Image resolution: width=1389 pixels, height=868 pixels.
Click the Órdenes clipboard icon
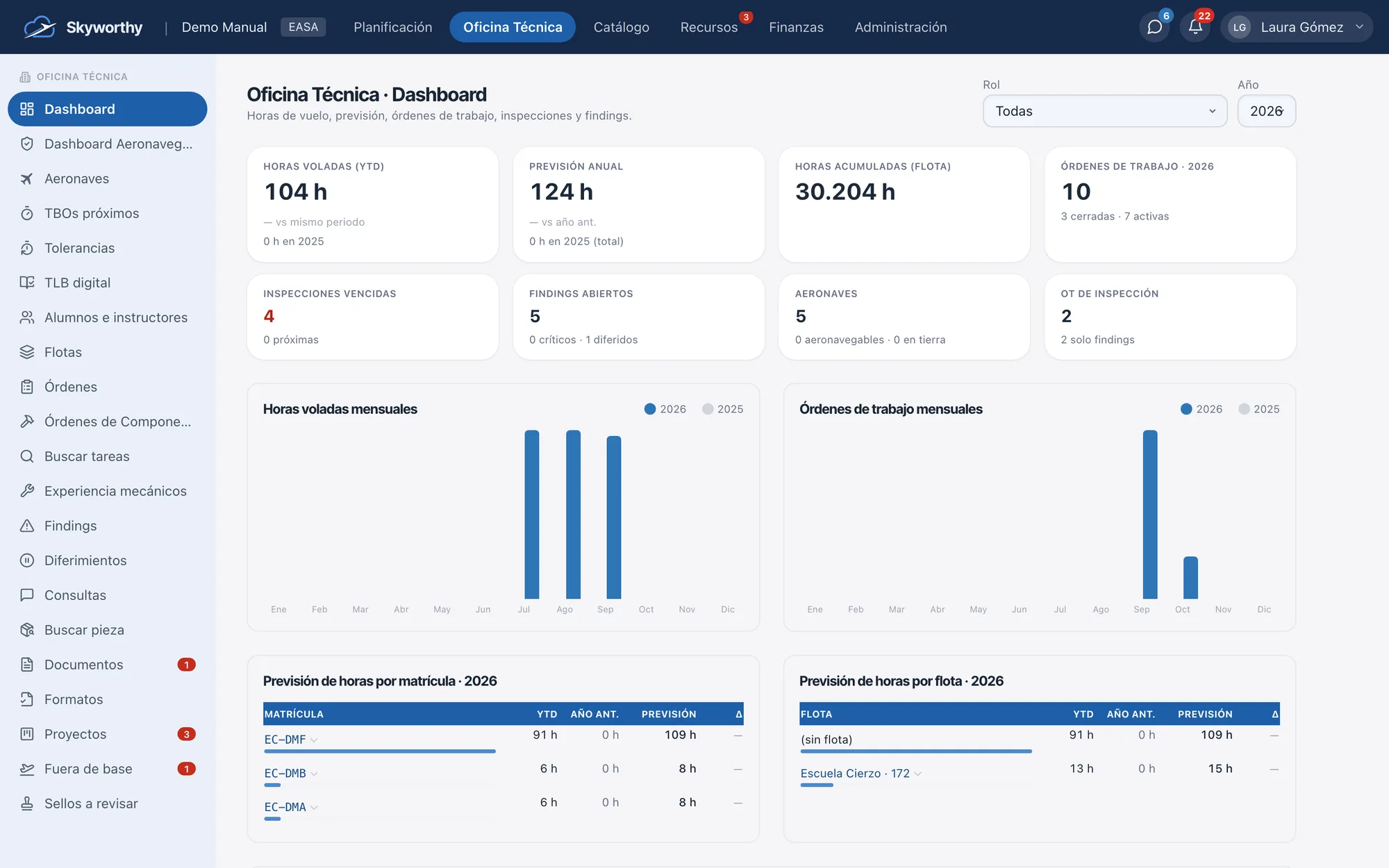point(27,387)
